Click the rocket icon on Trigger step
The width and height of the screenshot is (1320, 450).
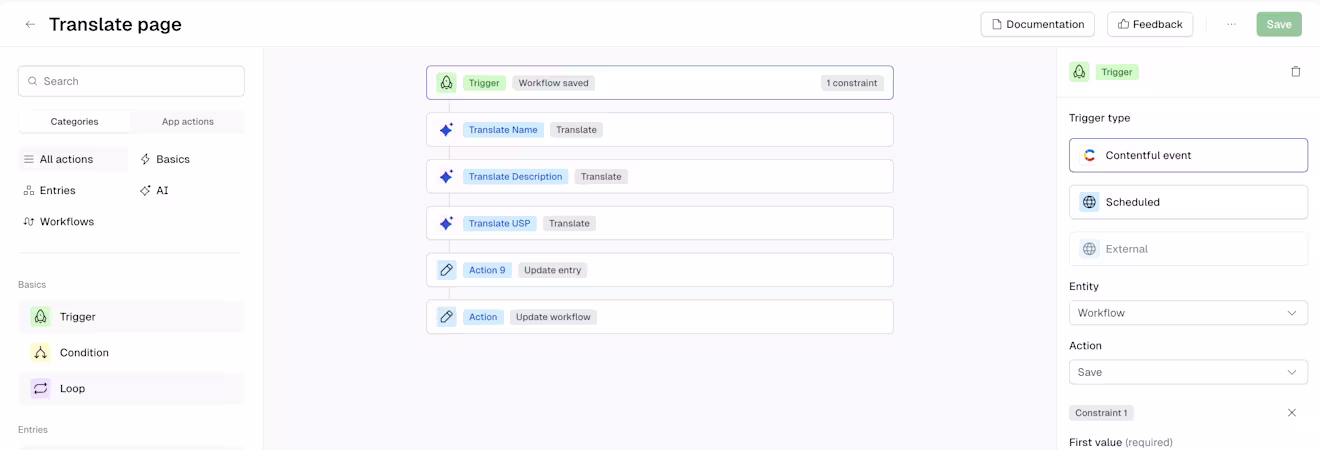(447, 83)
